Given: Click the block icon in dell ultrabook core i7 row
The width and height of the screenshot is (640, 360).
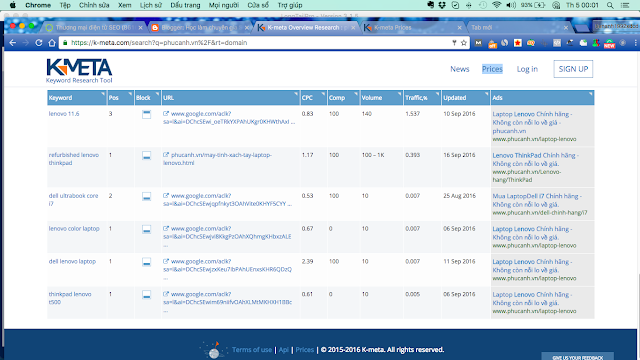Looking at the screenshot, I should click(x=147, y=197).
